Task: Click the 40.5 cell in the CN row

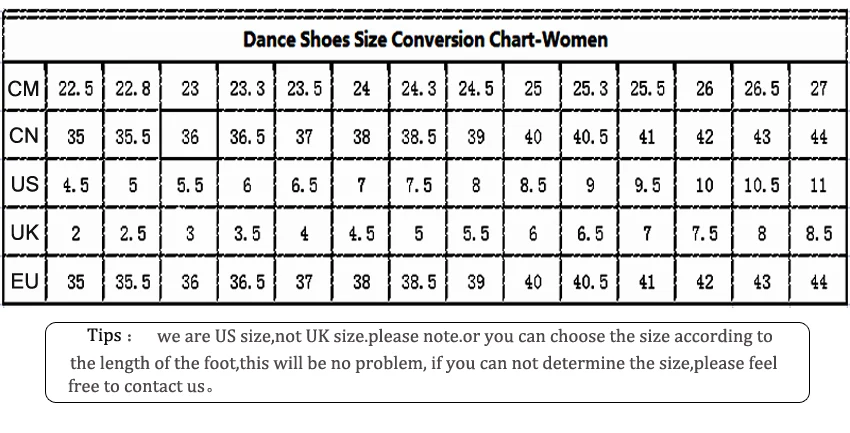Action: [590, 137]
